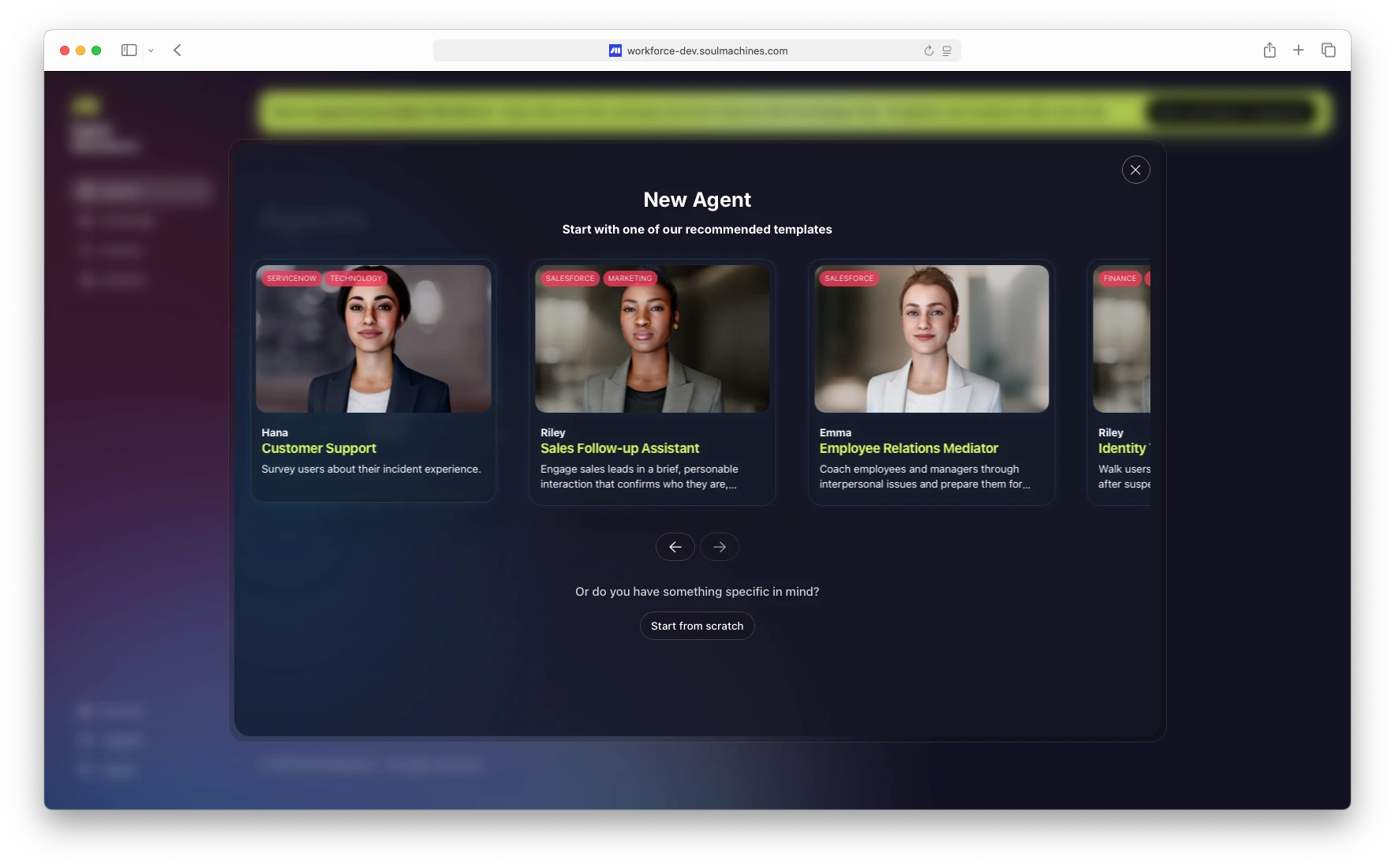Click 'Survey users about their incident experience.' text

(371, 469)
